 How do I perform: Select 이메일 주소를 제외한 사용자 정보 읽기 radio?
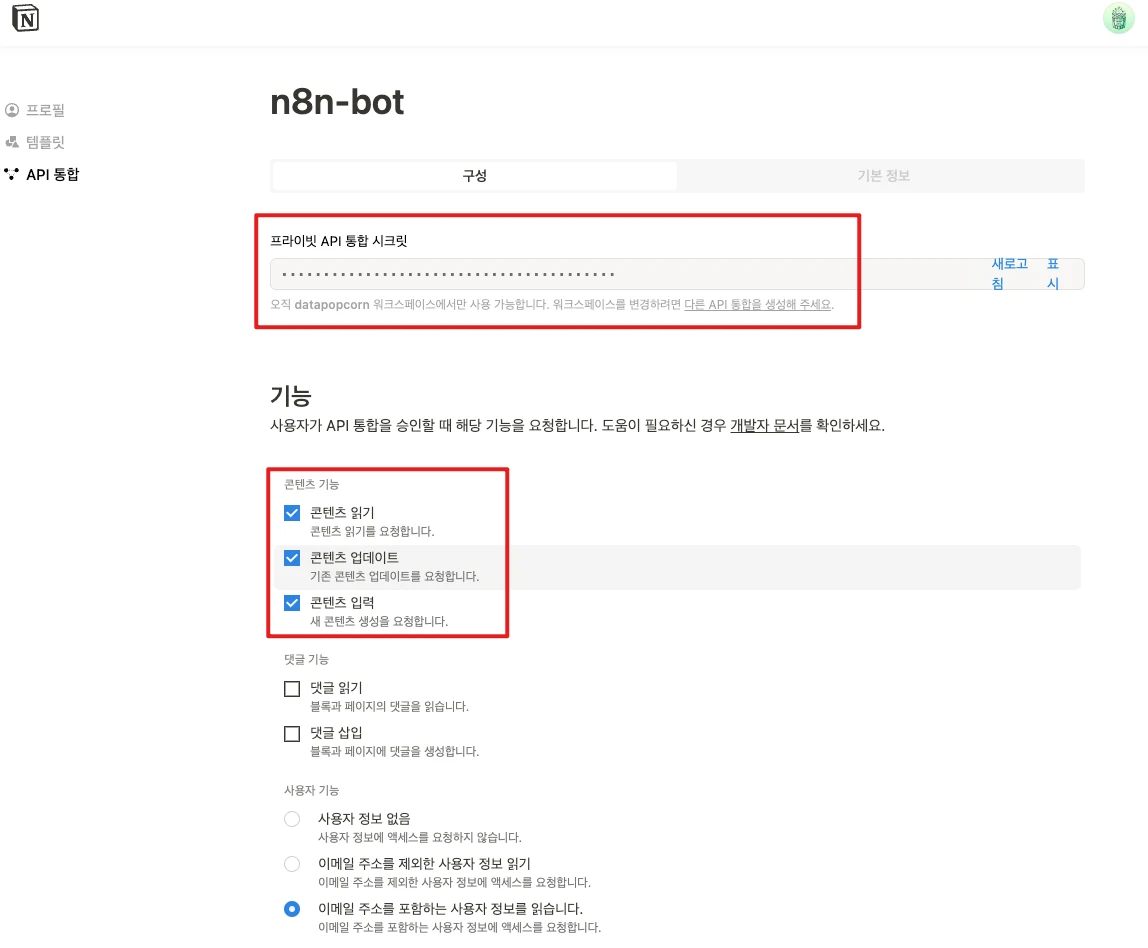pos(292,864)
